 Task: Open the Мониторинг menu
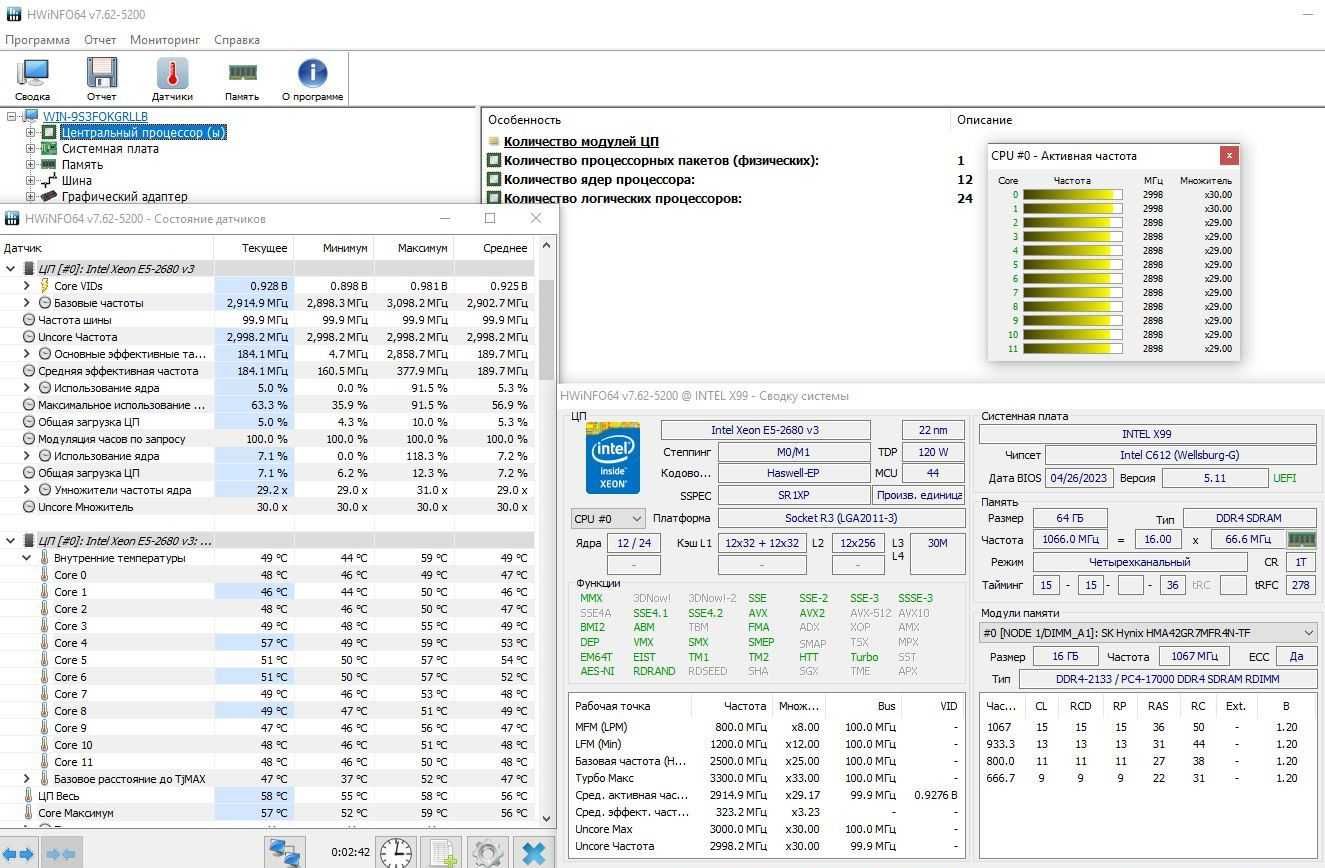point(165,40)
